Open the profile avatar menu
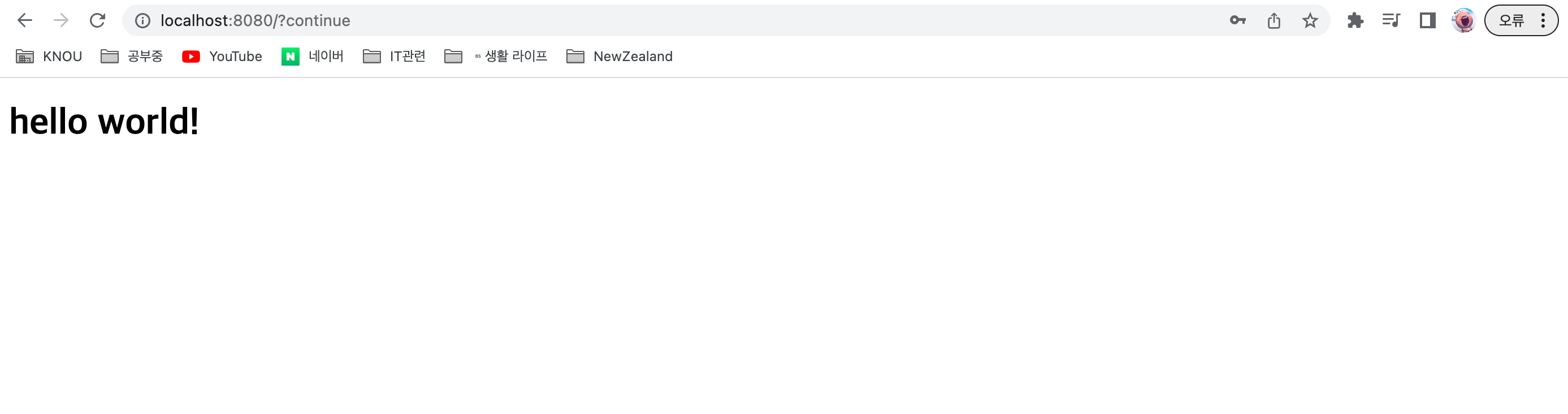This screenshot has height=414, width=1568. pyautogui.click(x=1463, y=21)
